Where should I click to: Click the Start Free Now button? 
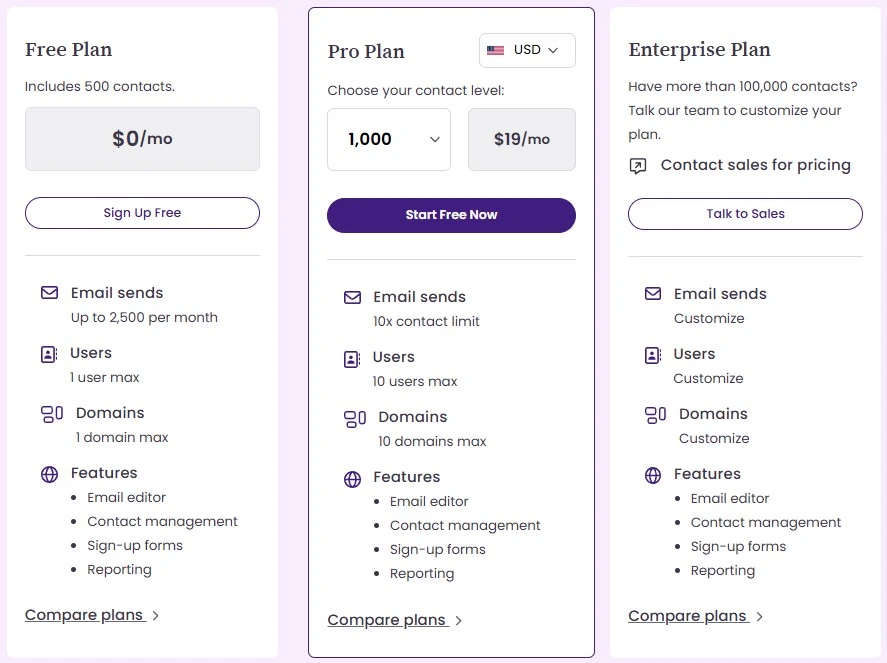[451, 215]
